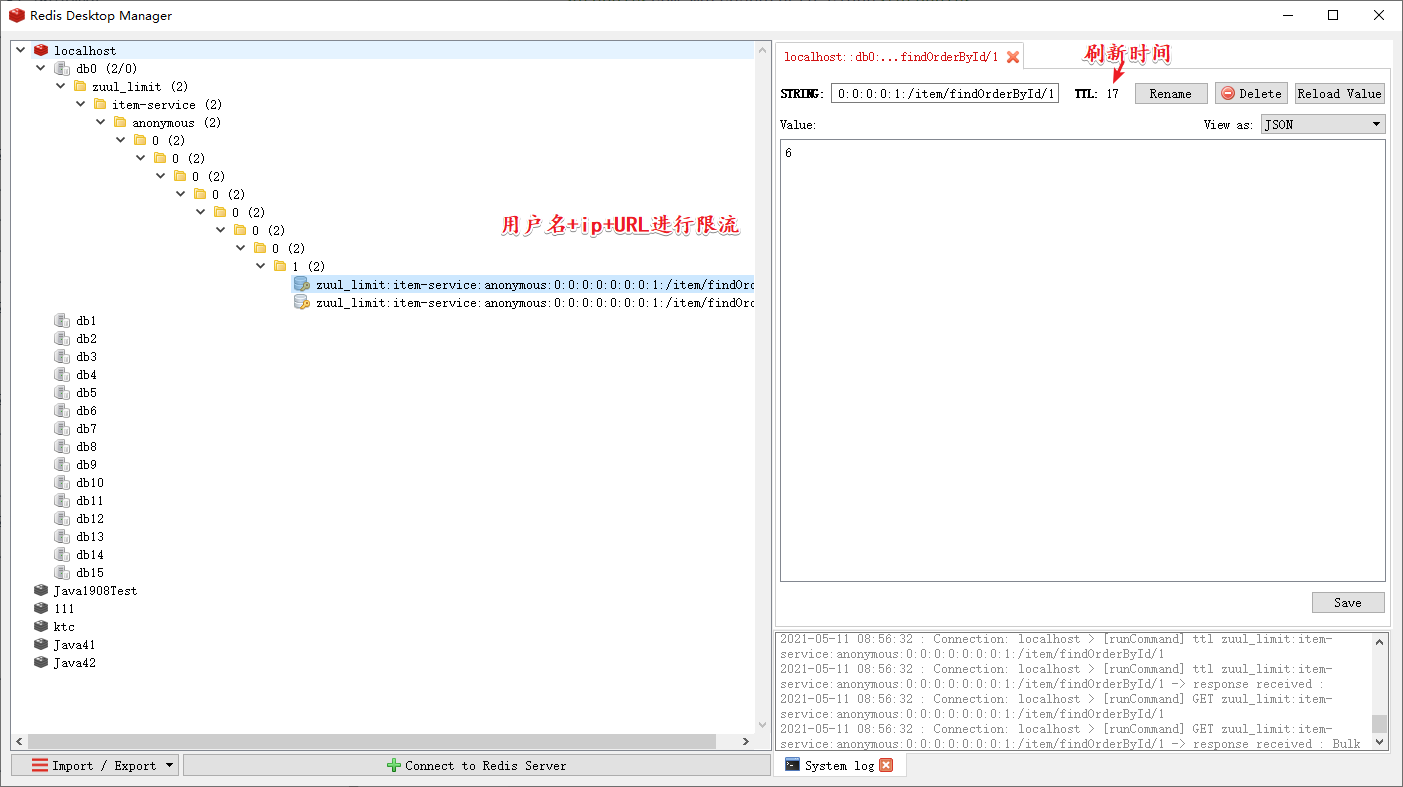This screenshot has width=1403, height=787.
Task: Click the System log vertical scrollbar
Action: (1380, 723)
